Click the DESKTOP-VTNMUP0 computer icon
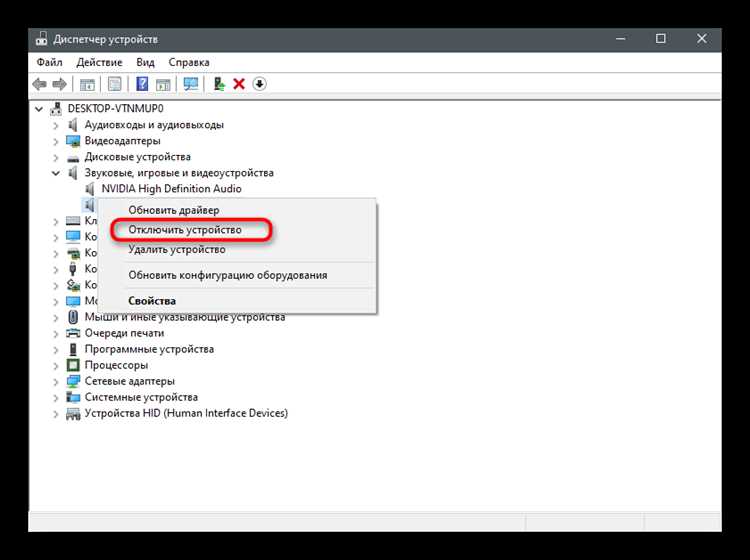 (x=56, y=109)
